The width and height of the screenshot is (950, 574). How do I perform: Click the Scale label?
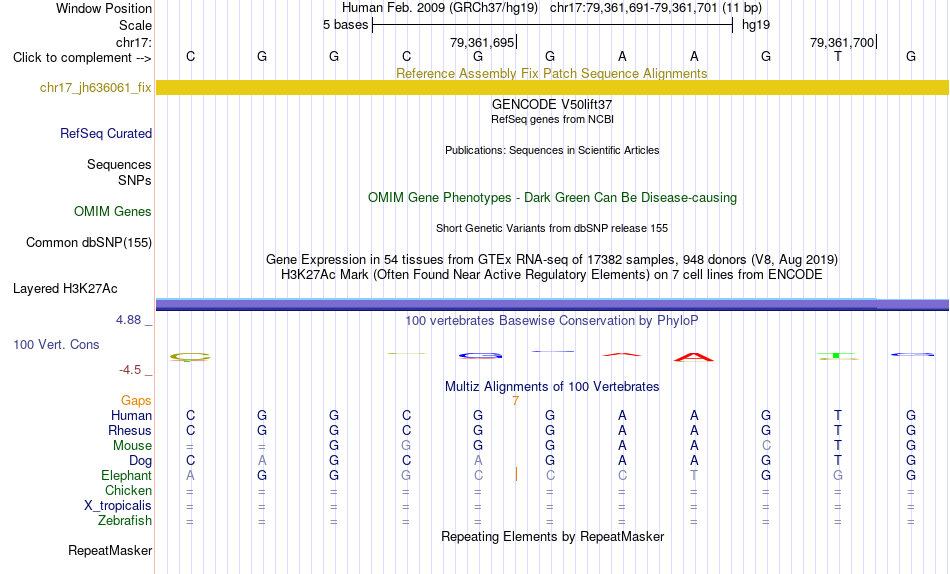pos(135,25)
